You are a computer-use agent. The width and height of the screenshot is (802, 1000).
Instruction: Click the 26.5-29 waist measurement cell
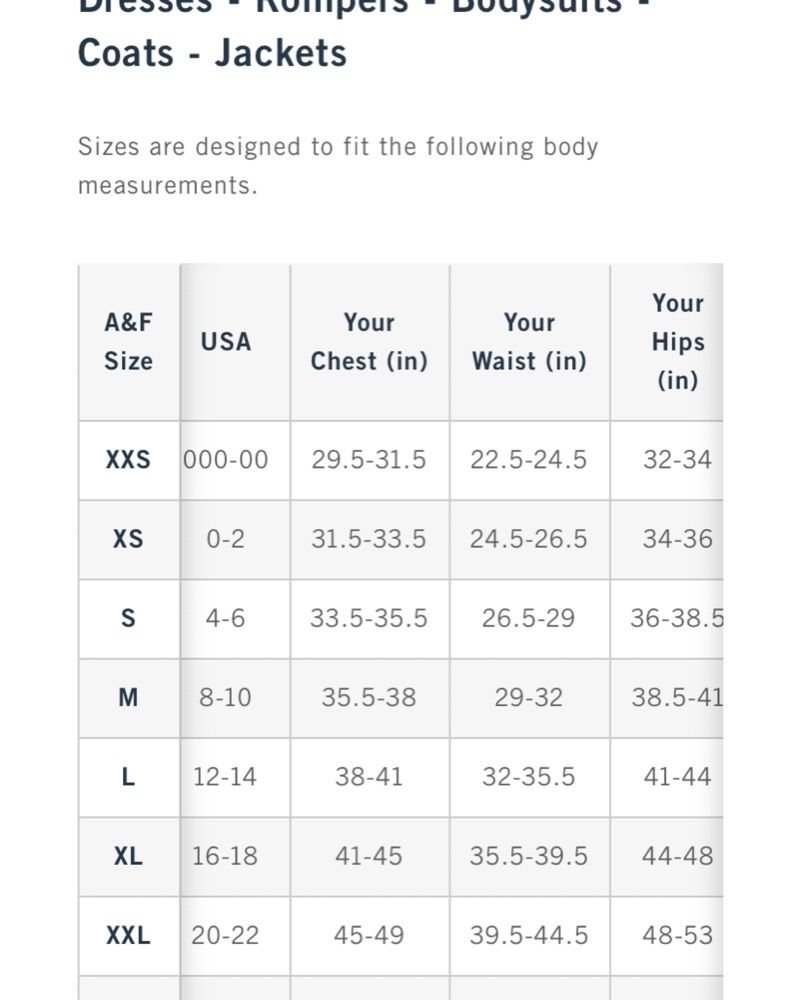click(529, 618)
